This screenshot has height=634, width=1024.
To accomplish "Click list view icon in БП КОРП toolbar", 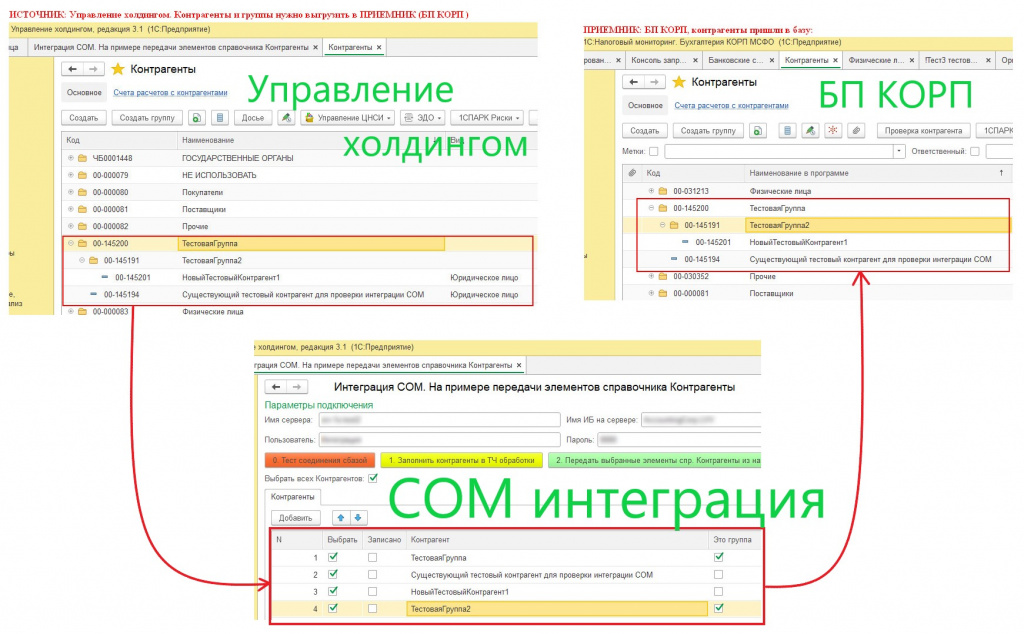I will click(x=788, y=131).
